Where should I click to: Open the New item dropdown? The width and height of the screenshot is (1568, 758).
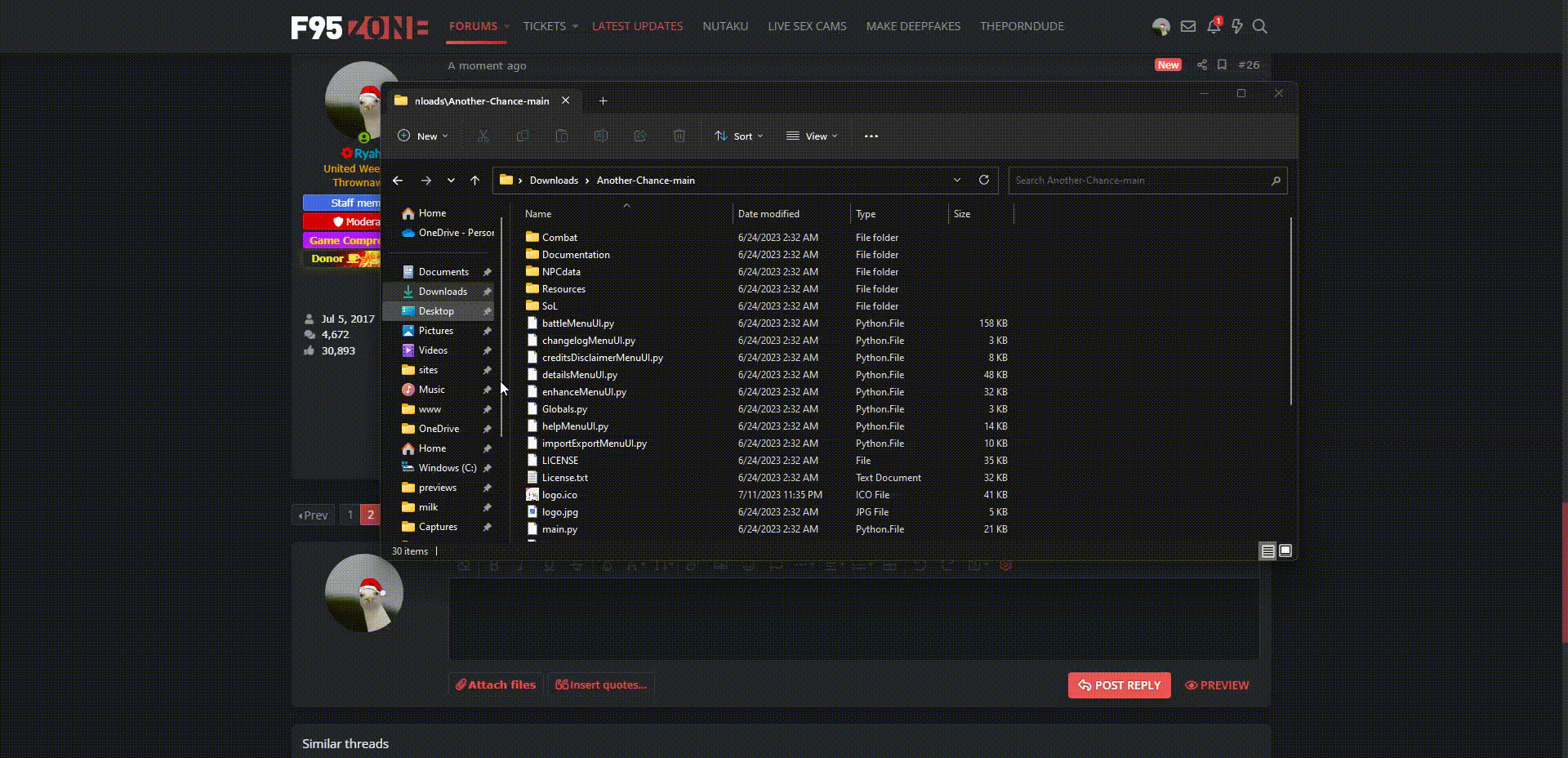coord(423,136)
